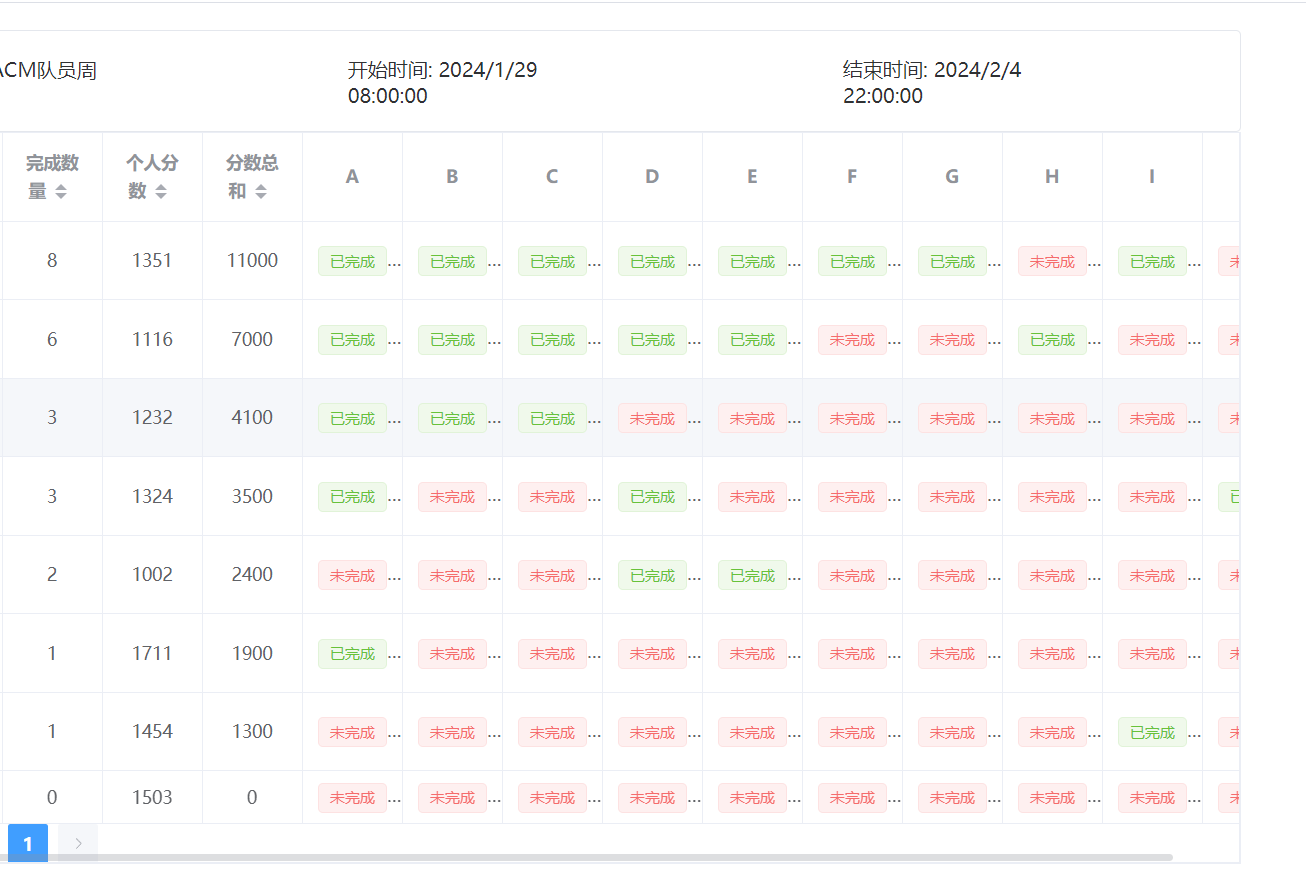1306x874 pixels.
Task: Click column header H
Action: [1052, 176]
